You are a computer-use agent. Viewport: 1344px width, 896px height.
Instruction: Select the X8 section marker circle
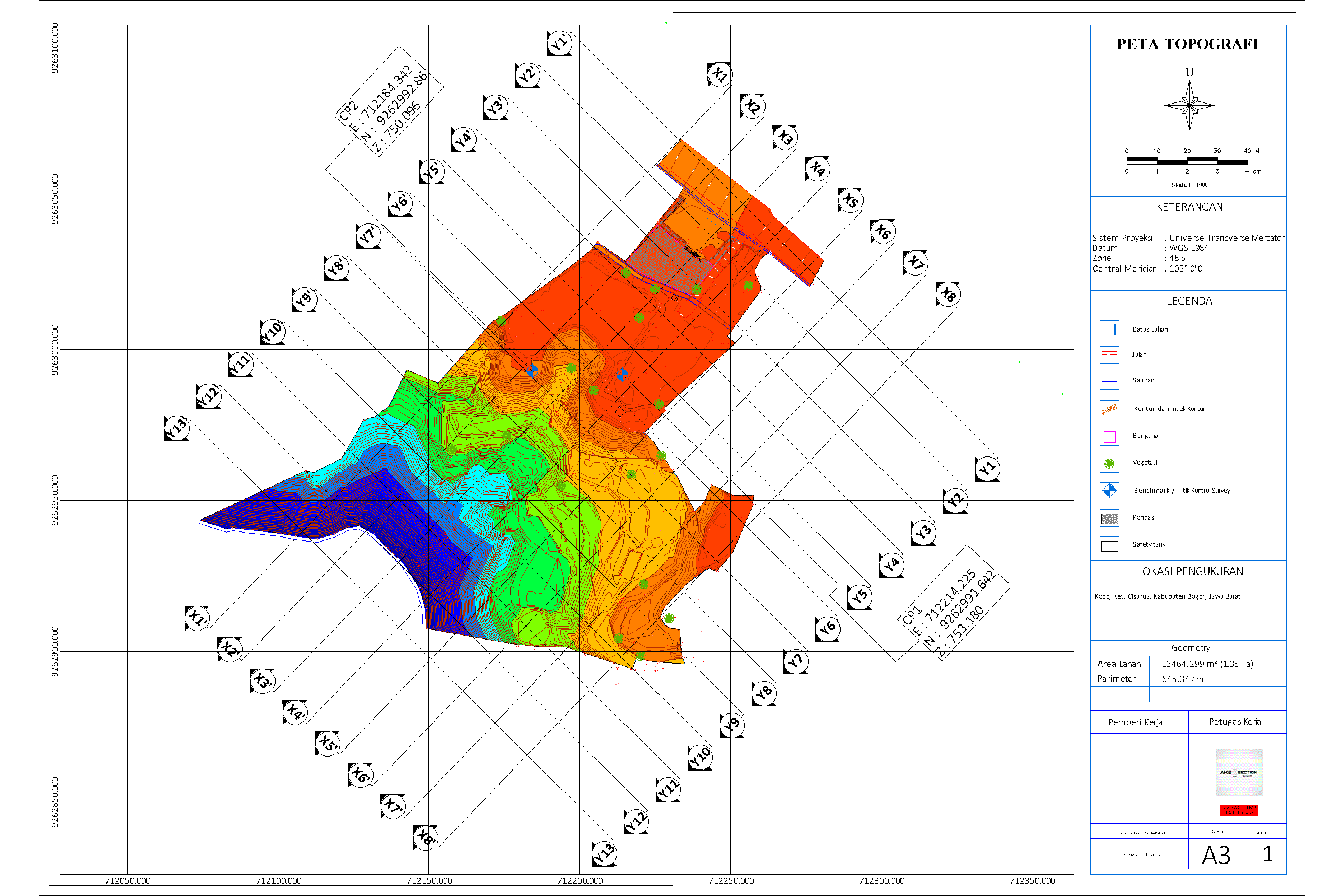(x=949, y=295)
